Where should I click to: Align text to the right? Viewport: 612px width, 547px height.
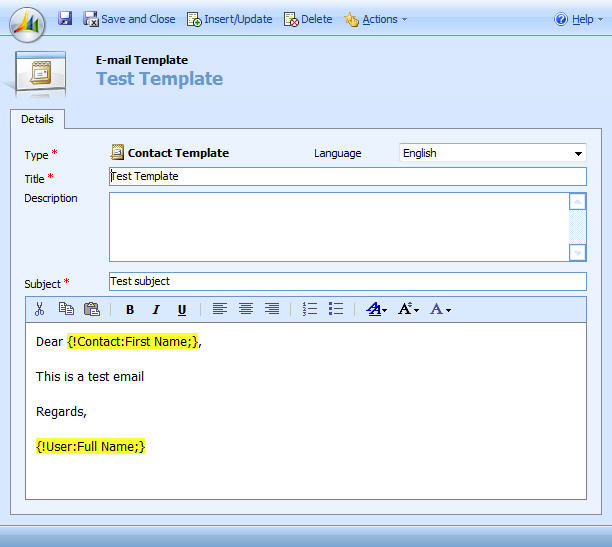(272, 309)
